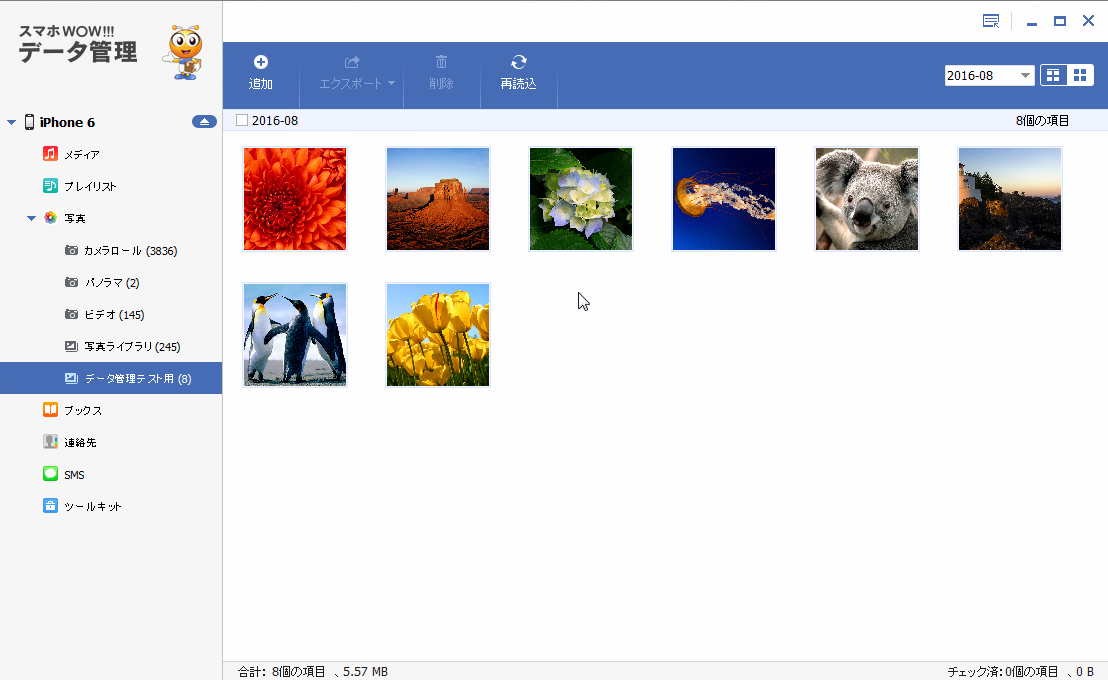The width and height of the screenshot is (1108, 680).
Task: Open メディア music icon in sidebar
Action: coord(51,154)
